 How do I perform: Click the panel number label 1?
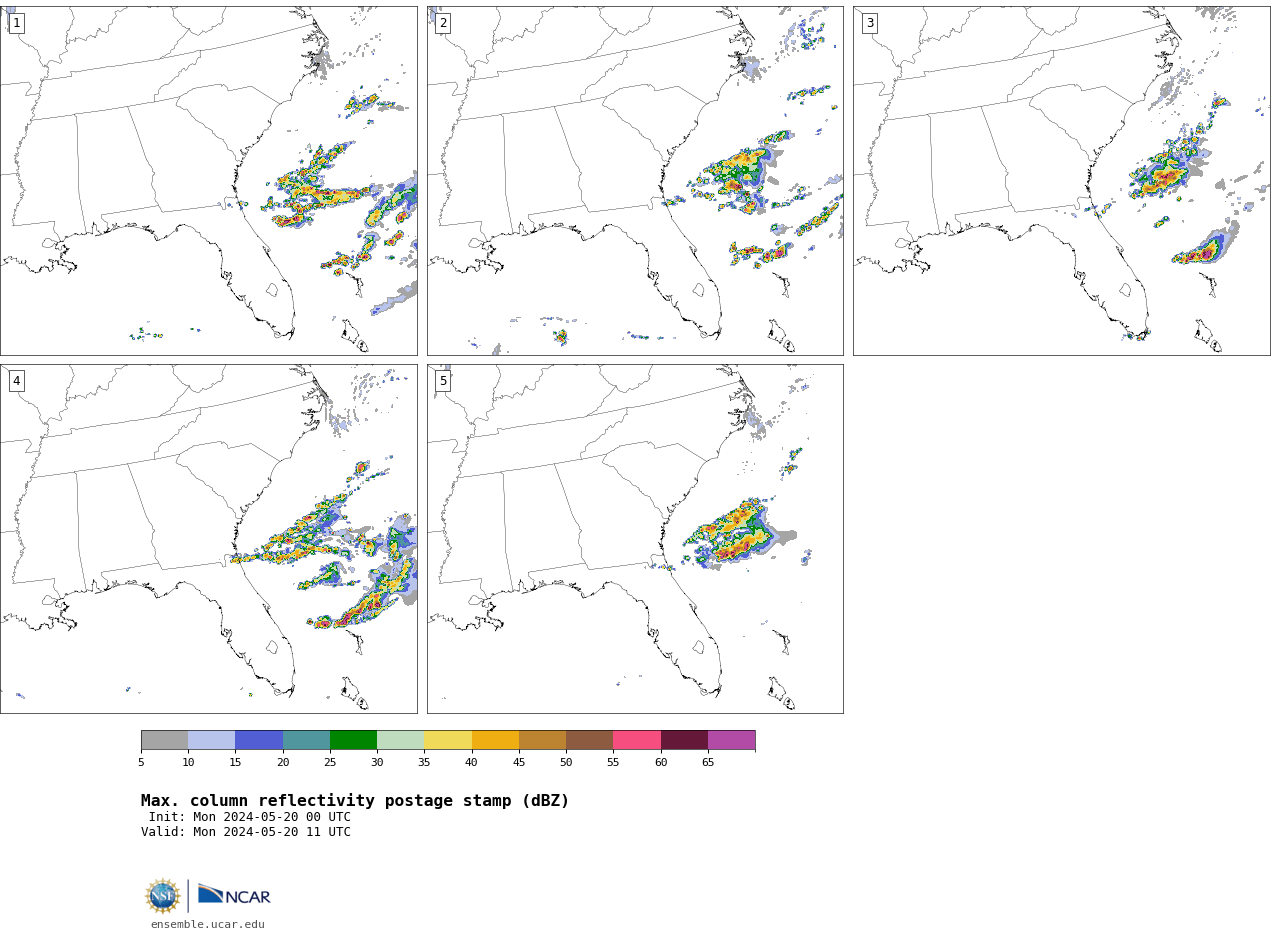tap(16, 23)
